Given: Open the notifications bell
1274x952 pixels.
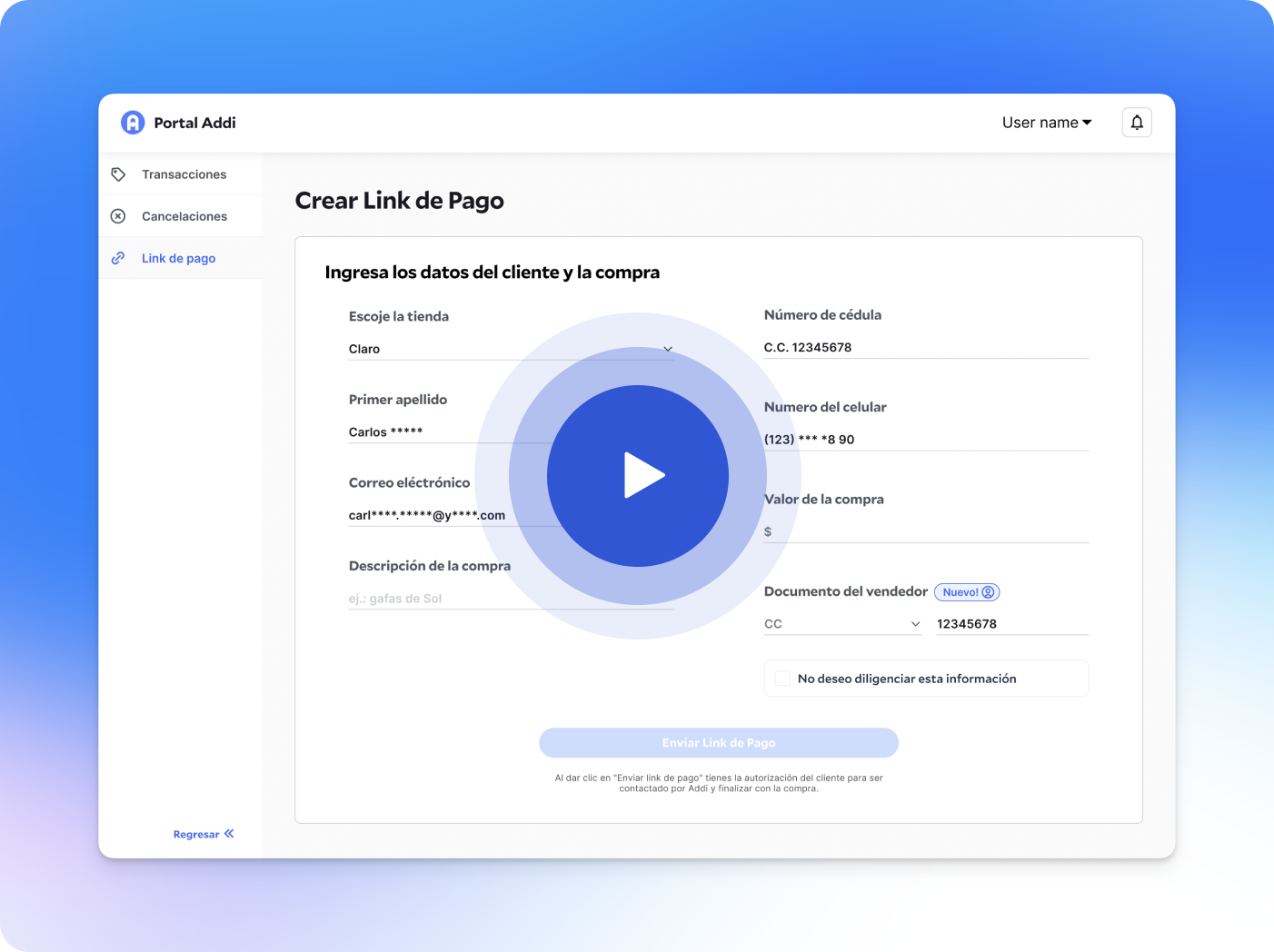Looking at the screenshot, I should (1137, 123).
